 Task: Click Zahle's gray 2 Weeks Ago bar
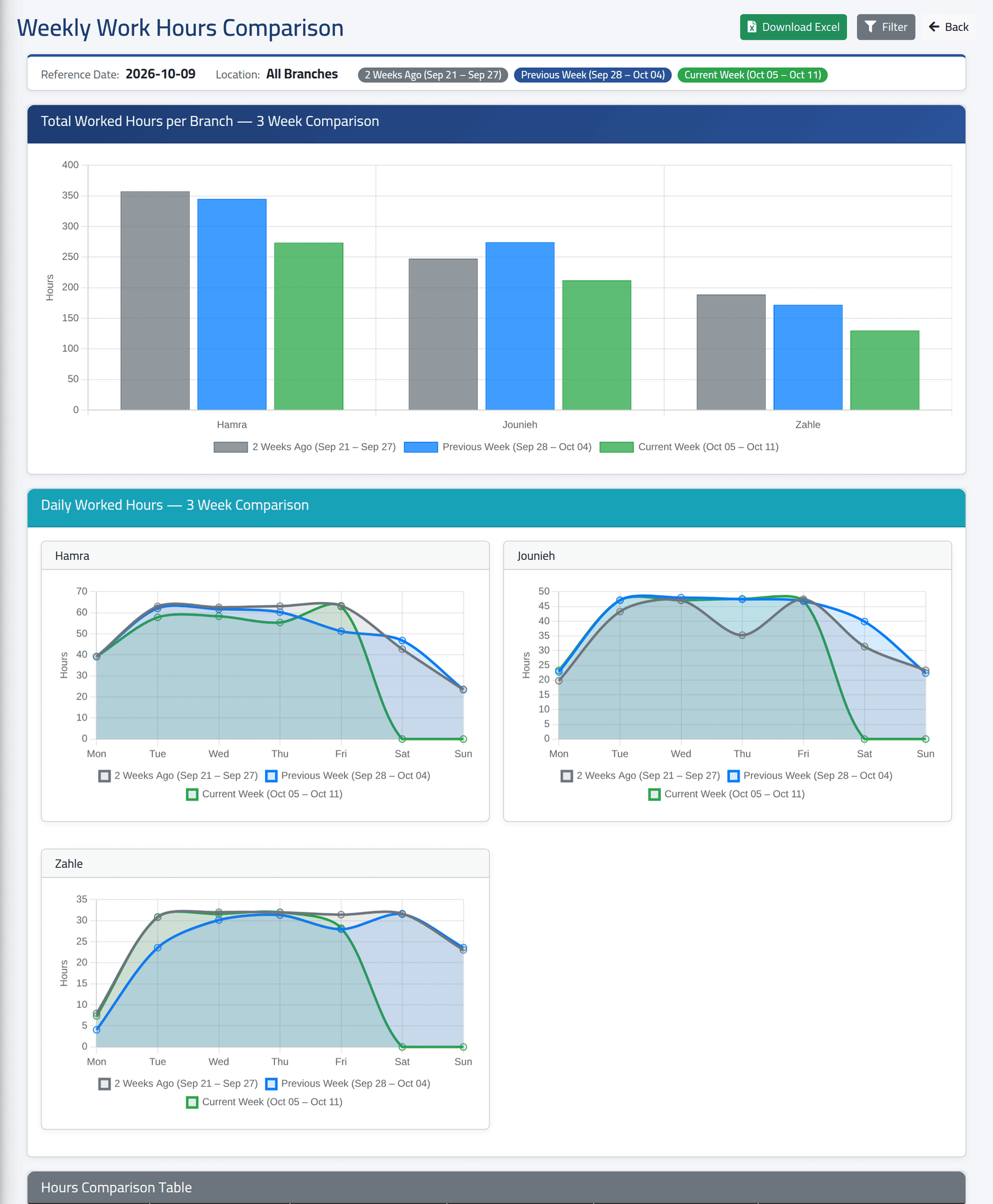pyautogui.click(x=731, y=353)
